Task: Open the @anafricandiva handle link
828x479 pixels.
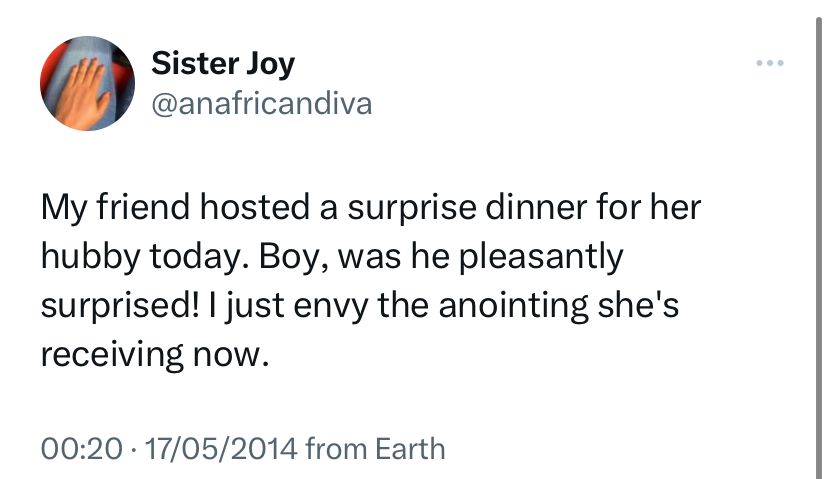Action: click(261, 104)
